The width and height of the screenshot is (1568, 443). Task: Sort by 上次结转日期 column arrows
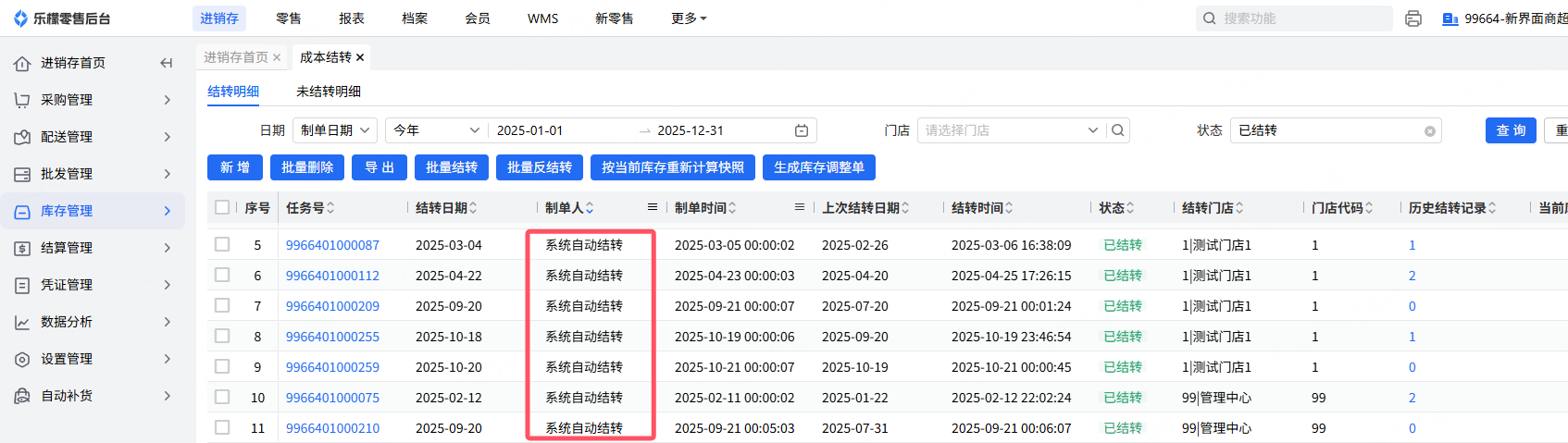(x=905, y=208)
